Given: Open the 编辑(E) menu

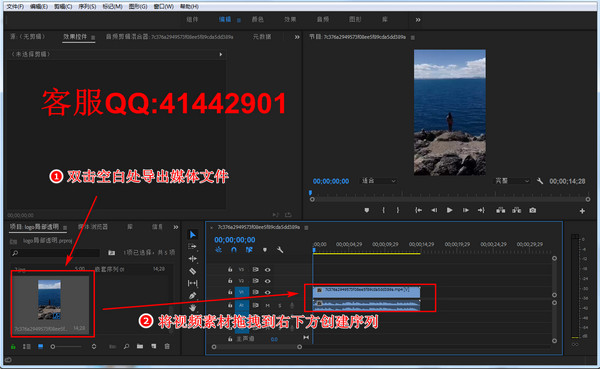Looking at the screenshot, I should tap(39, 7).
